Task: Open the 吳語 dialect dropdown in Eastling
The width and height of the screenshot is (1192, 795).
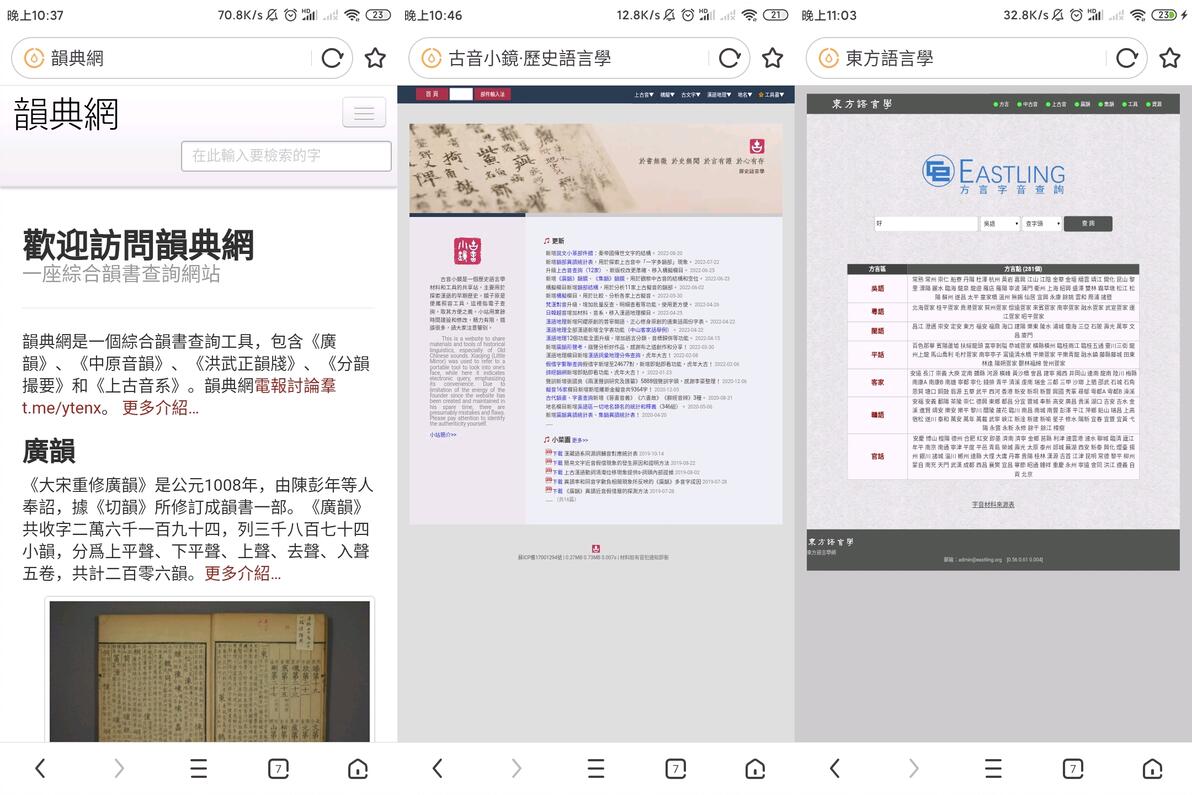Action: point(1000,223)
